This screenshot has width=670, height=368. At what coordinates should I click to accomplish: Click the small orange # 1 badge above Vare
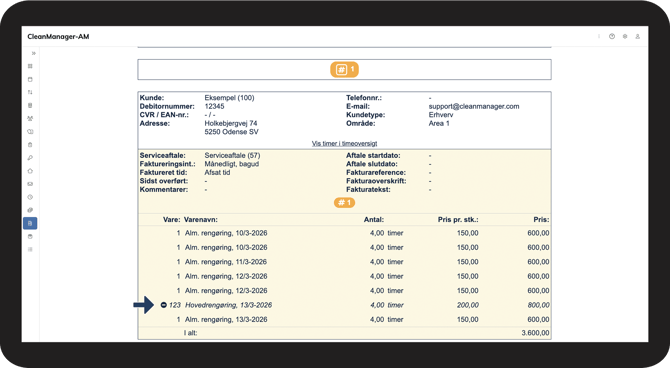(x=344, y=203)
